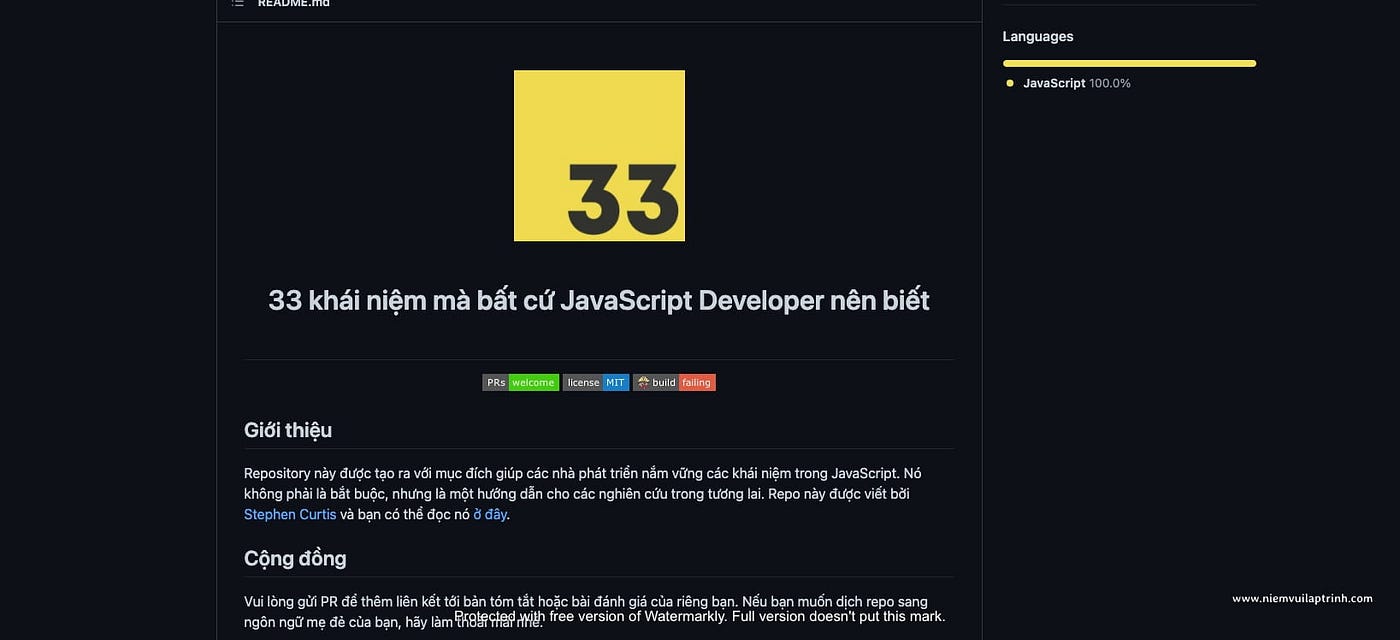
Task: Click the 'Giới thiệu' heading
Action: [x=288, y=430]
